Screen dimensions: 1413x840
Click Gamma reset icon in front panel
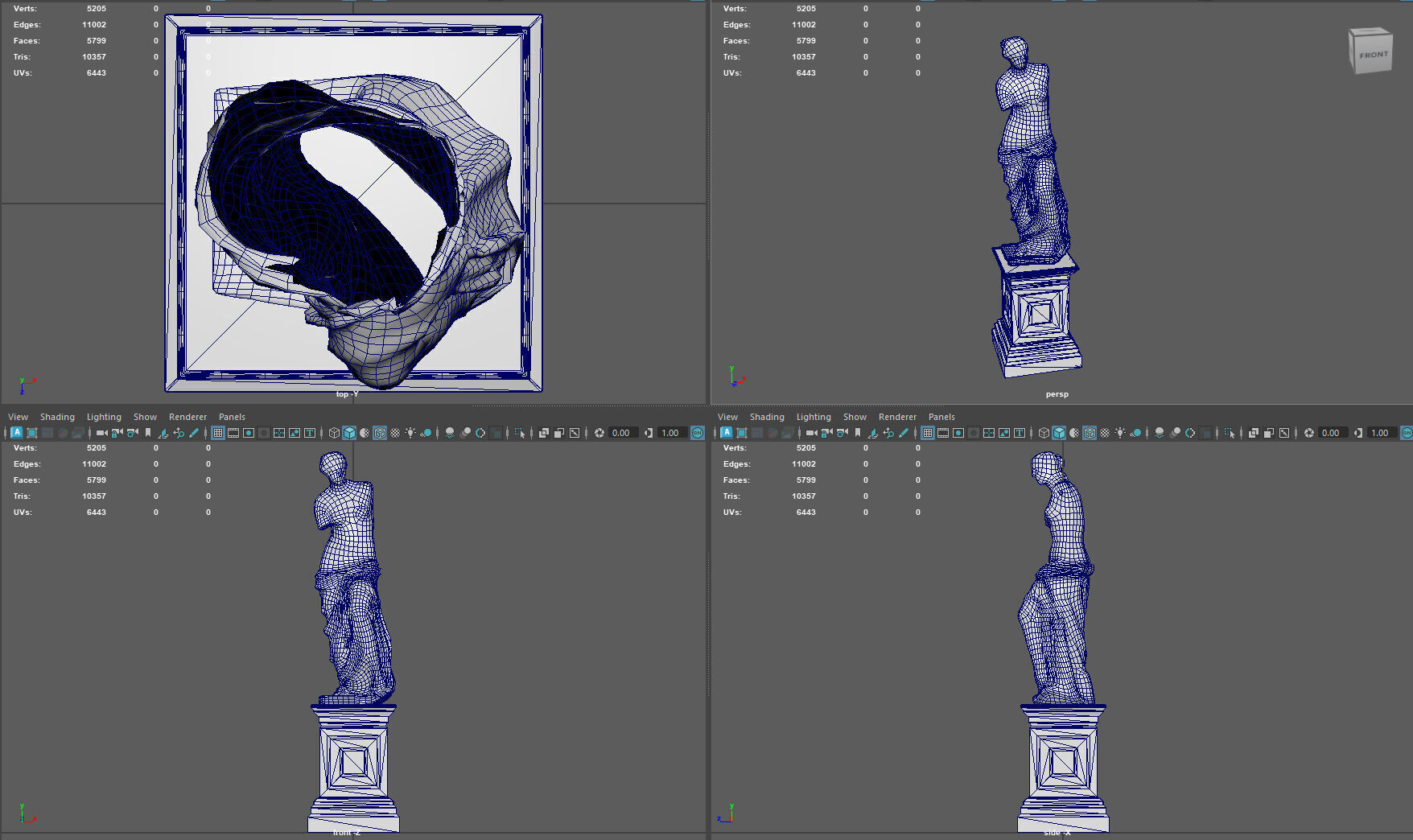pos(648,433)
